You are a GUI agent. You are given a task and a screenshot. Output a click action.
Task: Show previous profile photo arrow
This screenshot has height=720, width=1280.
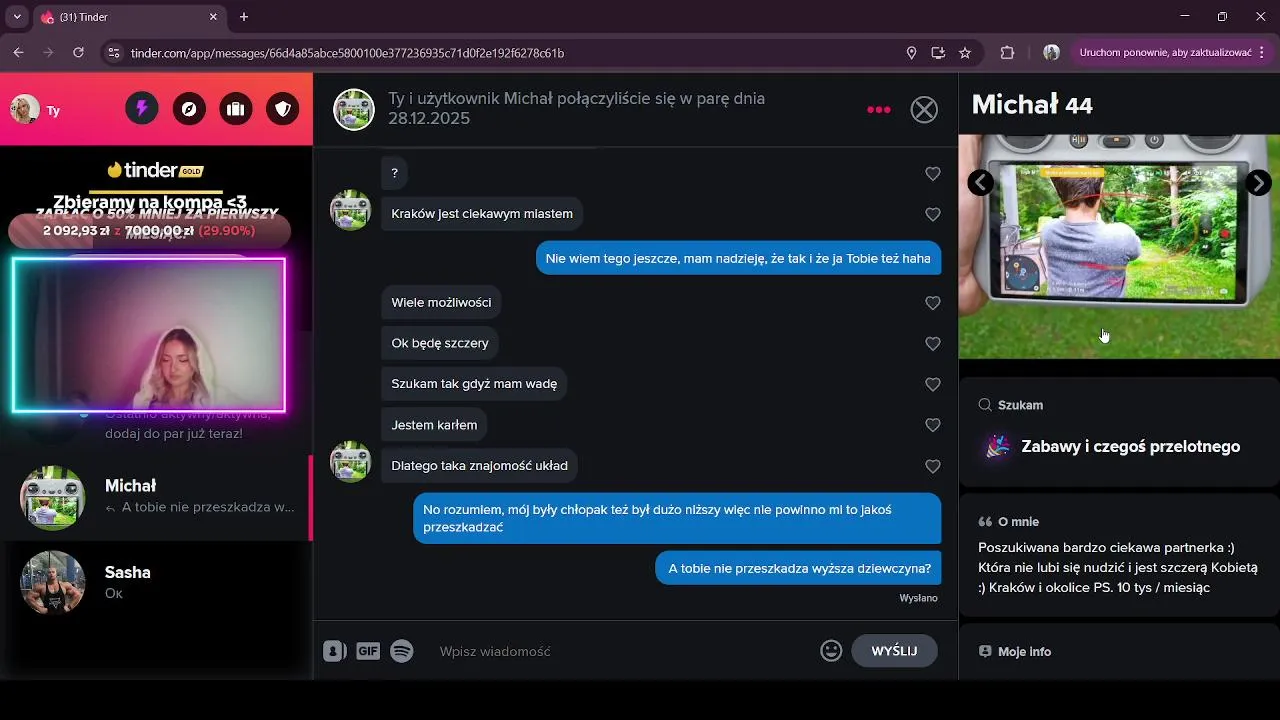981,182
